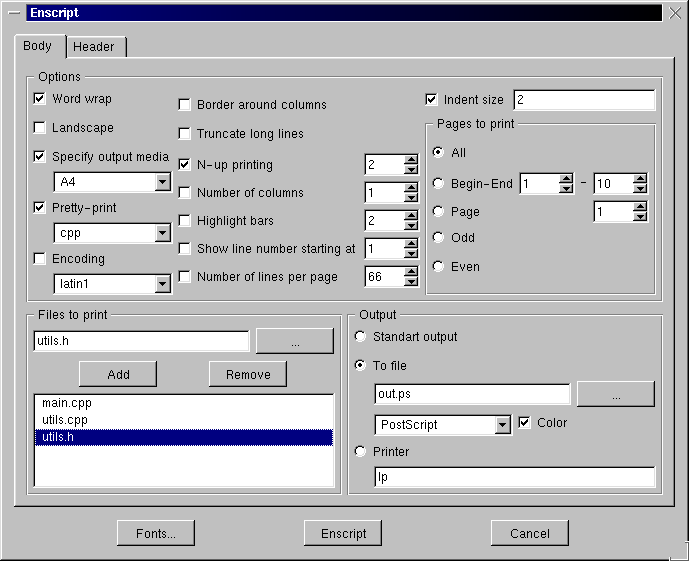
Task: Open the cpp pretty-print language dropdown
Action: point(162,233)
